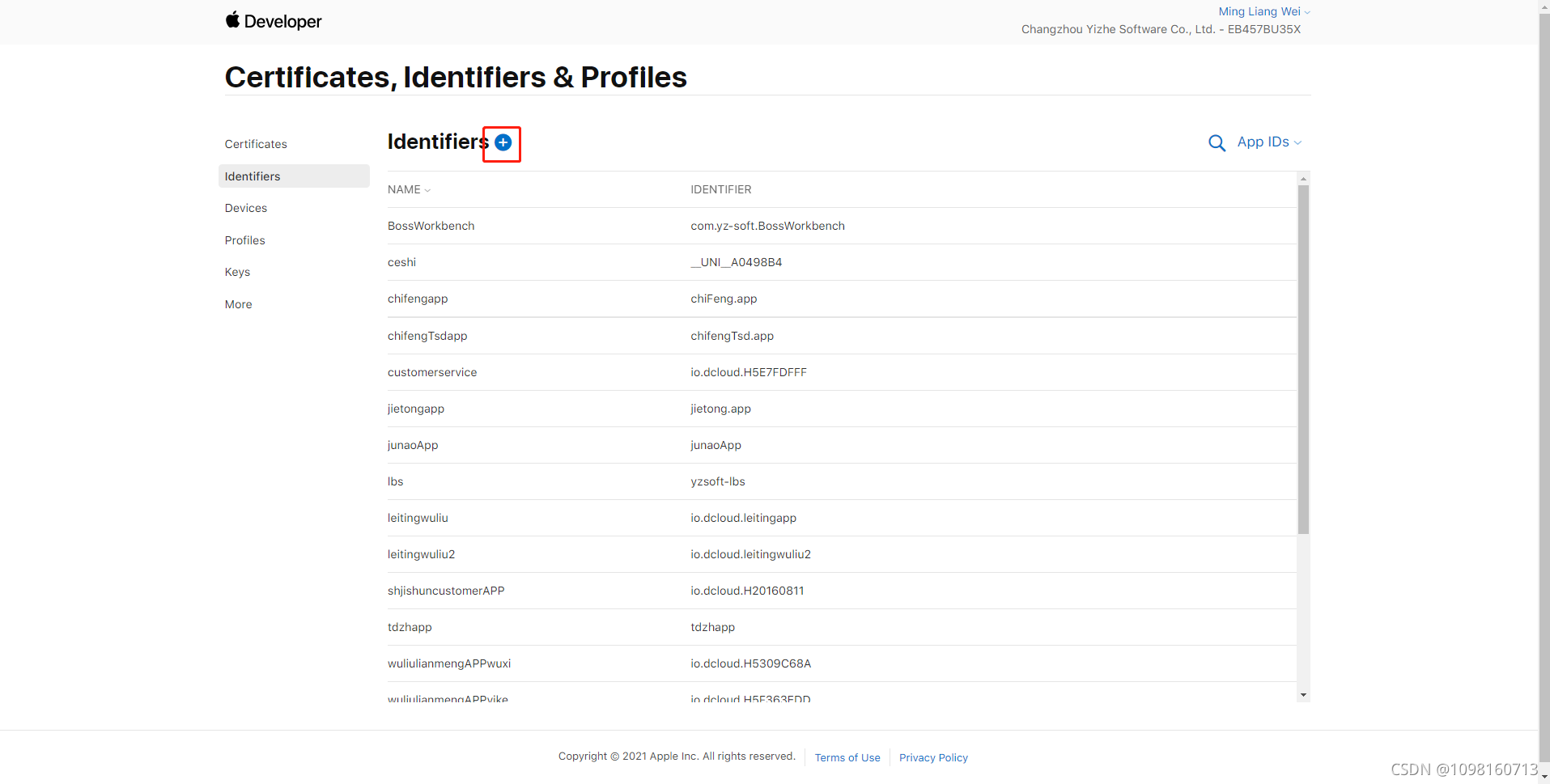Click the jietong.app identifier text
This screenshot has width=1550, height=784.
coord(720,409)
